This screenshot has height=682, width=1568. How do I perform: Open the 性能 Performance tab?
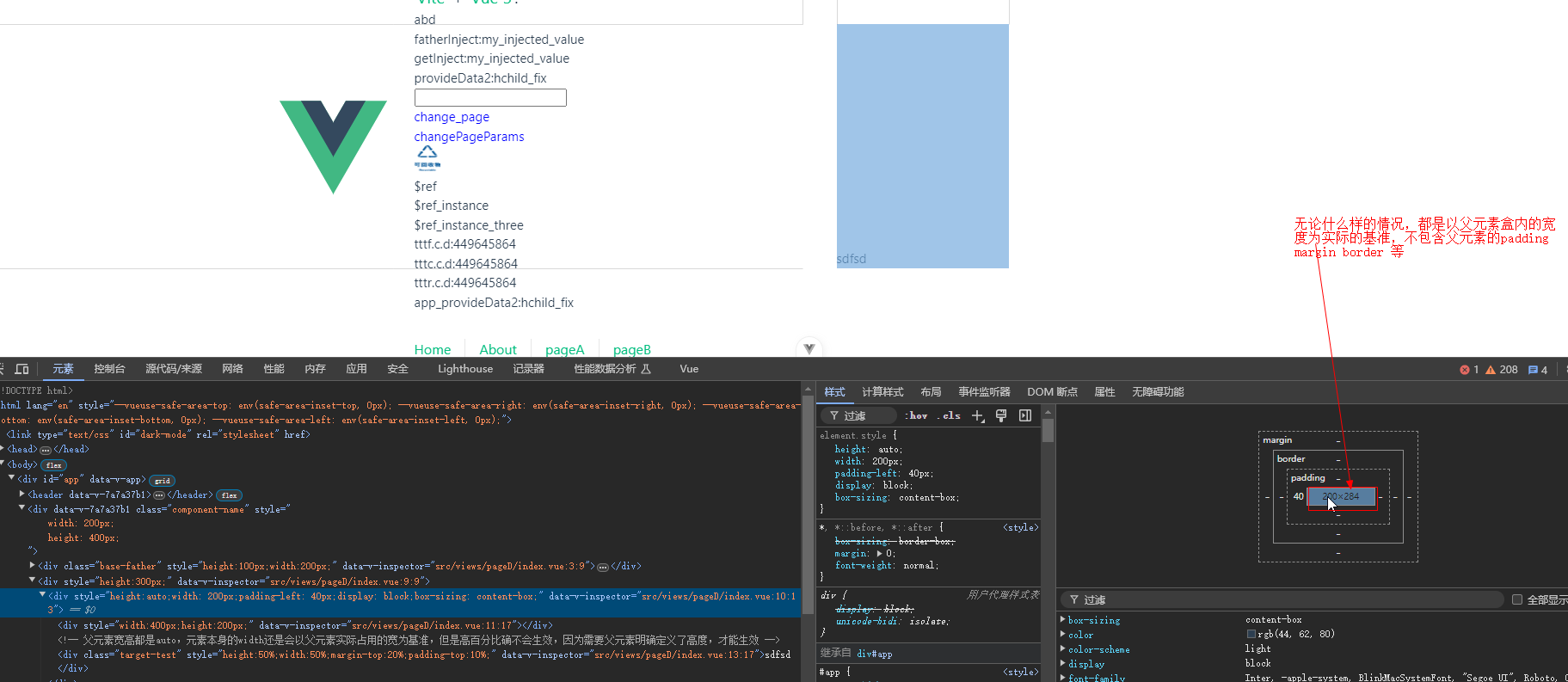pyautogui.click(x=274, y=369)
